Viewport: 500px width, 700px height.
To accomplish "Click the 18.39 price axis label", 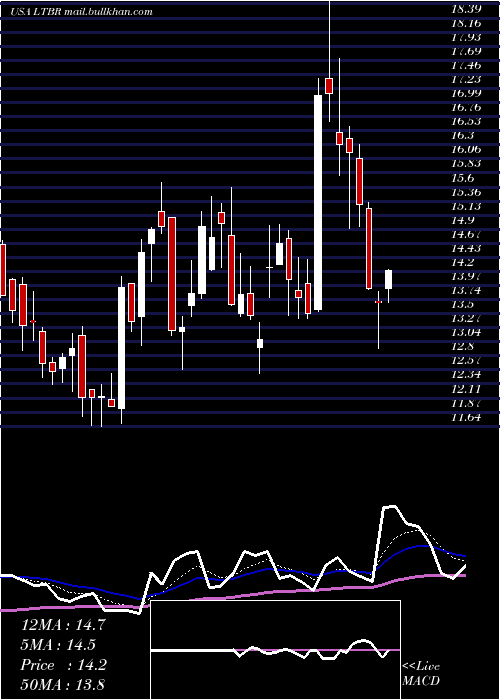I will click(466, 9).
